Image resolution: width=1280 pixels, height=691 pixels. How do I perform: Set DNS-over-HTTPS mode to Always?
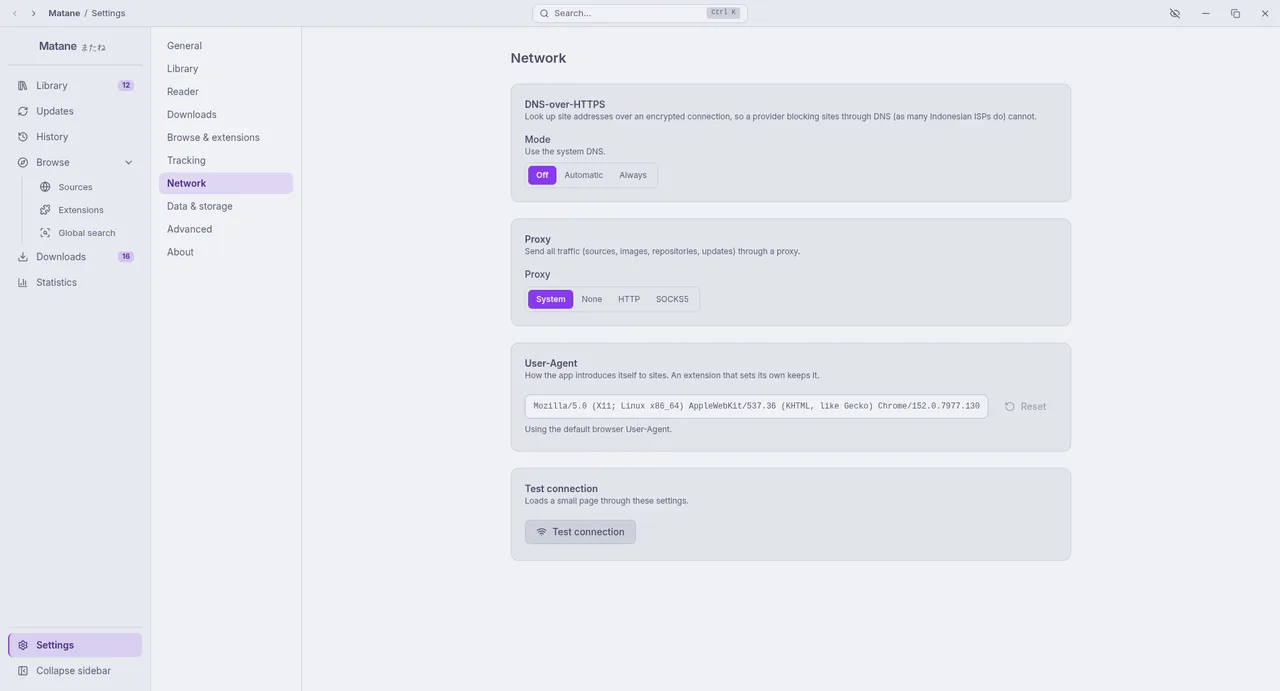[x=633, y=175]
